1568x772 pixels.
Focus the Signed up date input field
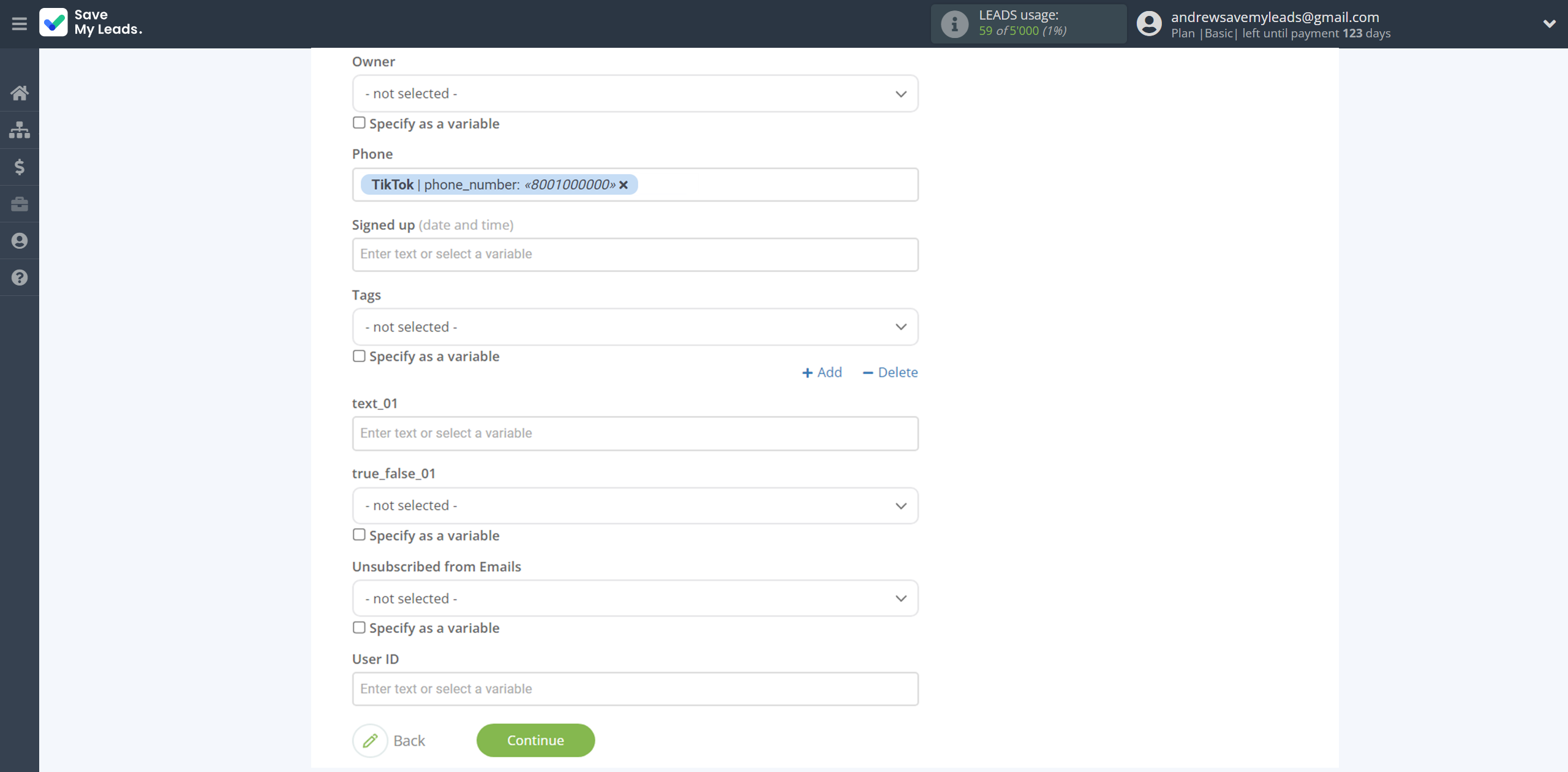click(x=635, y=254)
